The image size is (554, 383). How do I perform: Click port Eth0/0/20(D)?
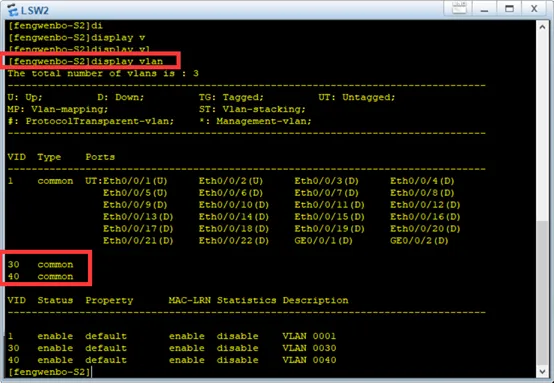pyautogui.click(x=425, y=229)
